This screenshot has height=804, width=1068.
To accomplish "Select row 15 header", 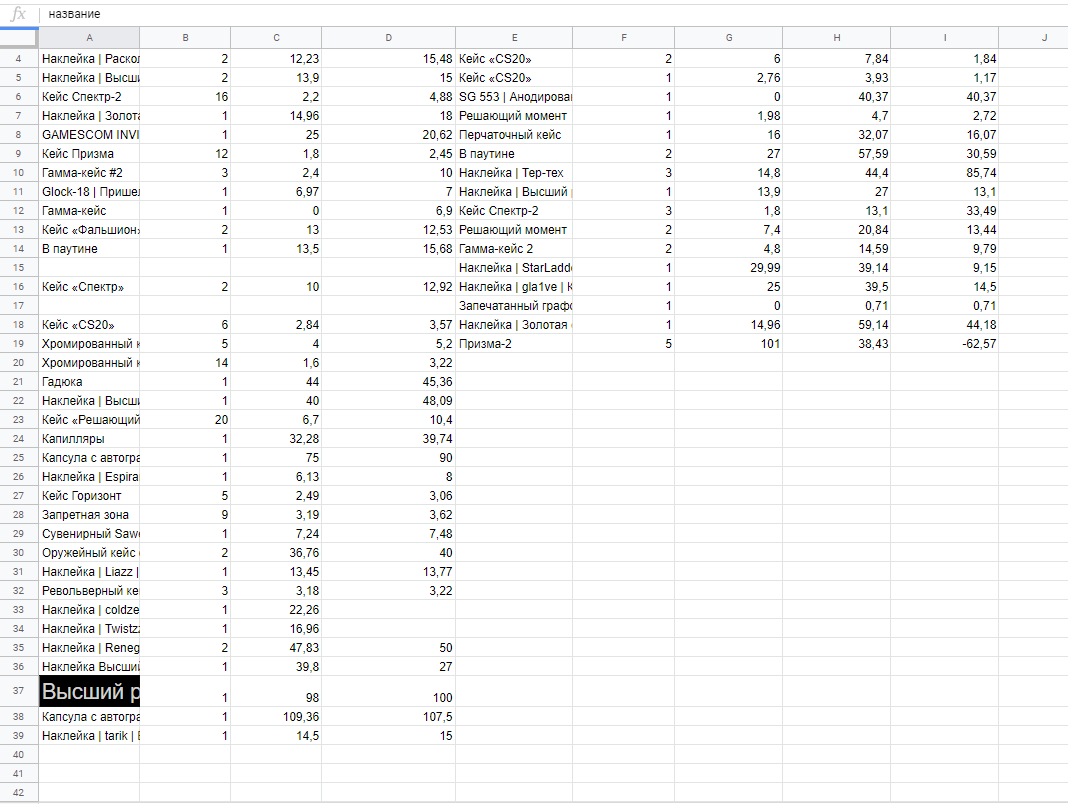I will (x=18, y=268).
